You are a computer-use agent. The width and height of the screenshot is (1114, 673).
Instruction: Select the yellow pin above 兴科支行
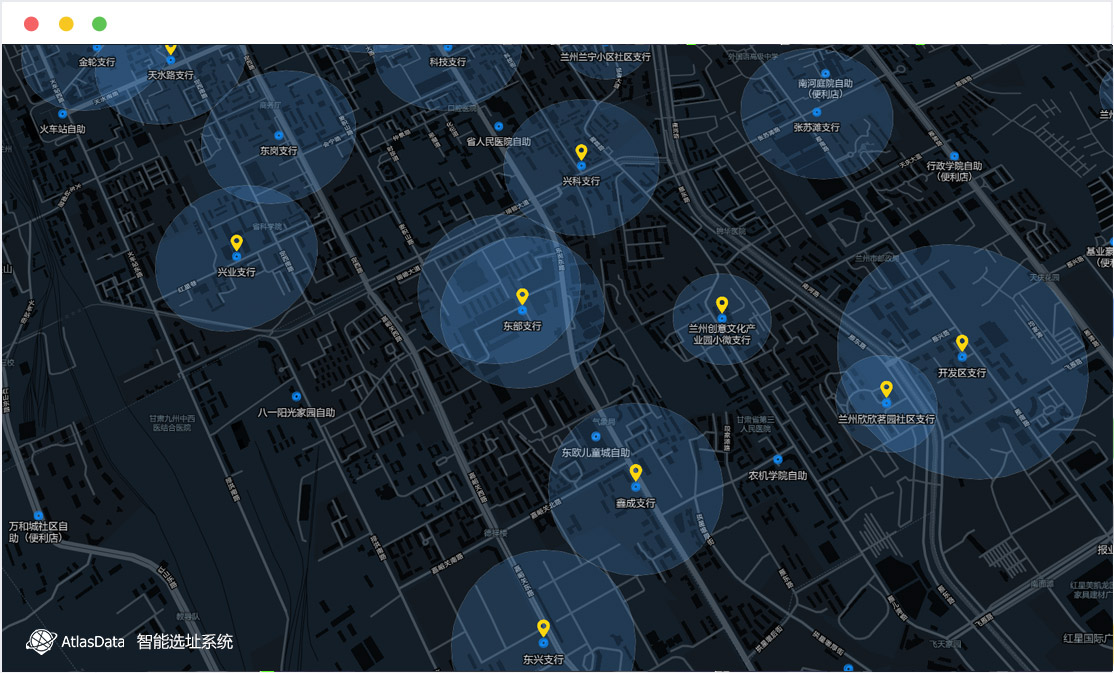[581, 152]
